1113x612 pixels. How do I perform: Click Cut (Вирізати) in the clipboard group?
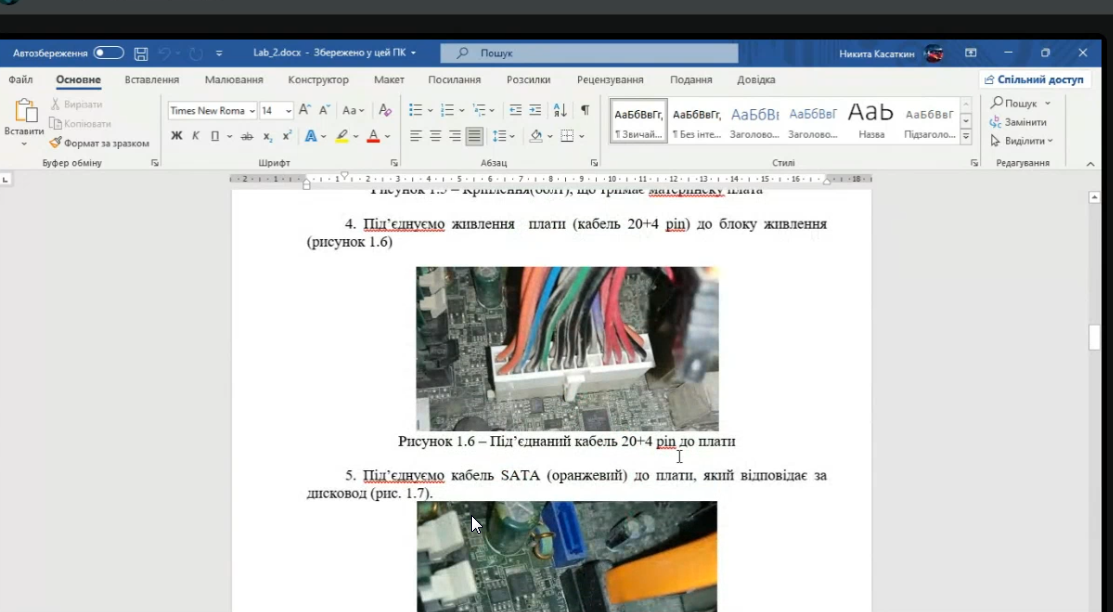click(x=77, y=104)
